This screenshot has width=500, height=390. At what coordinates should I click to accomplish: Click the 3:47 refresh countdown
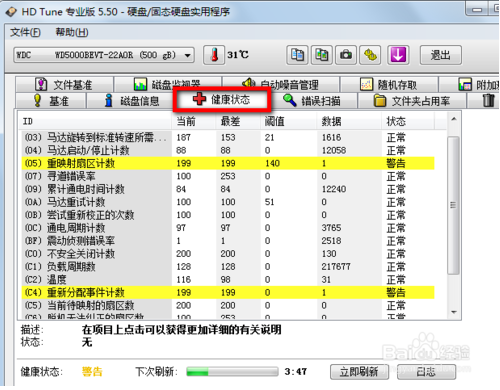(x=296, y=372)
